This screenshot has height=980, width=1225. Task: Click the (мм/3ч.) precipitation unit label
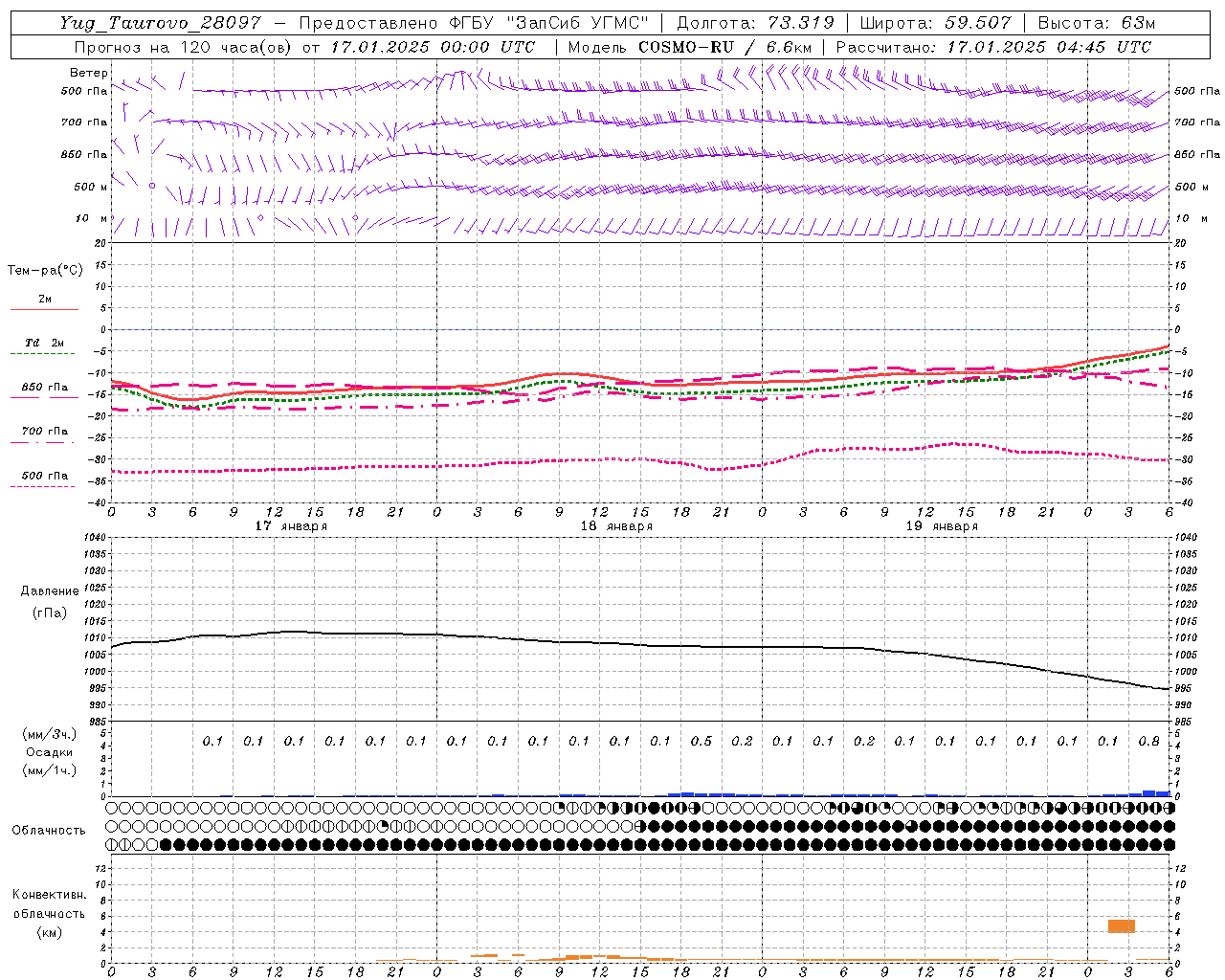tap(50, 734)
